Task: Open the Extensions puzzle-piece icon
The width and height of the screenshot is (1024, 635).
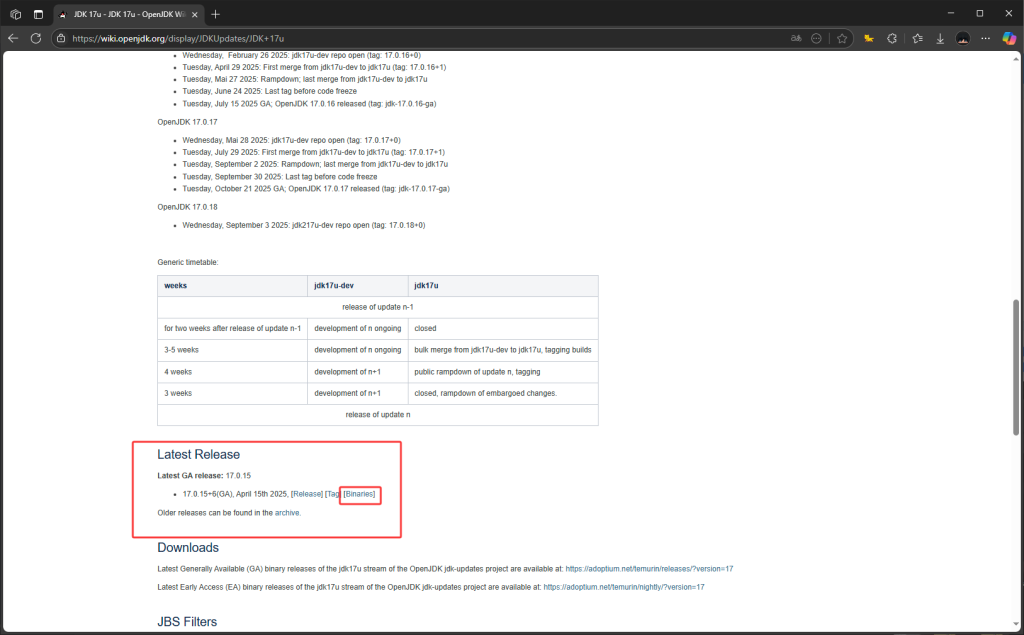Action: [892, 39]
